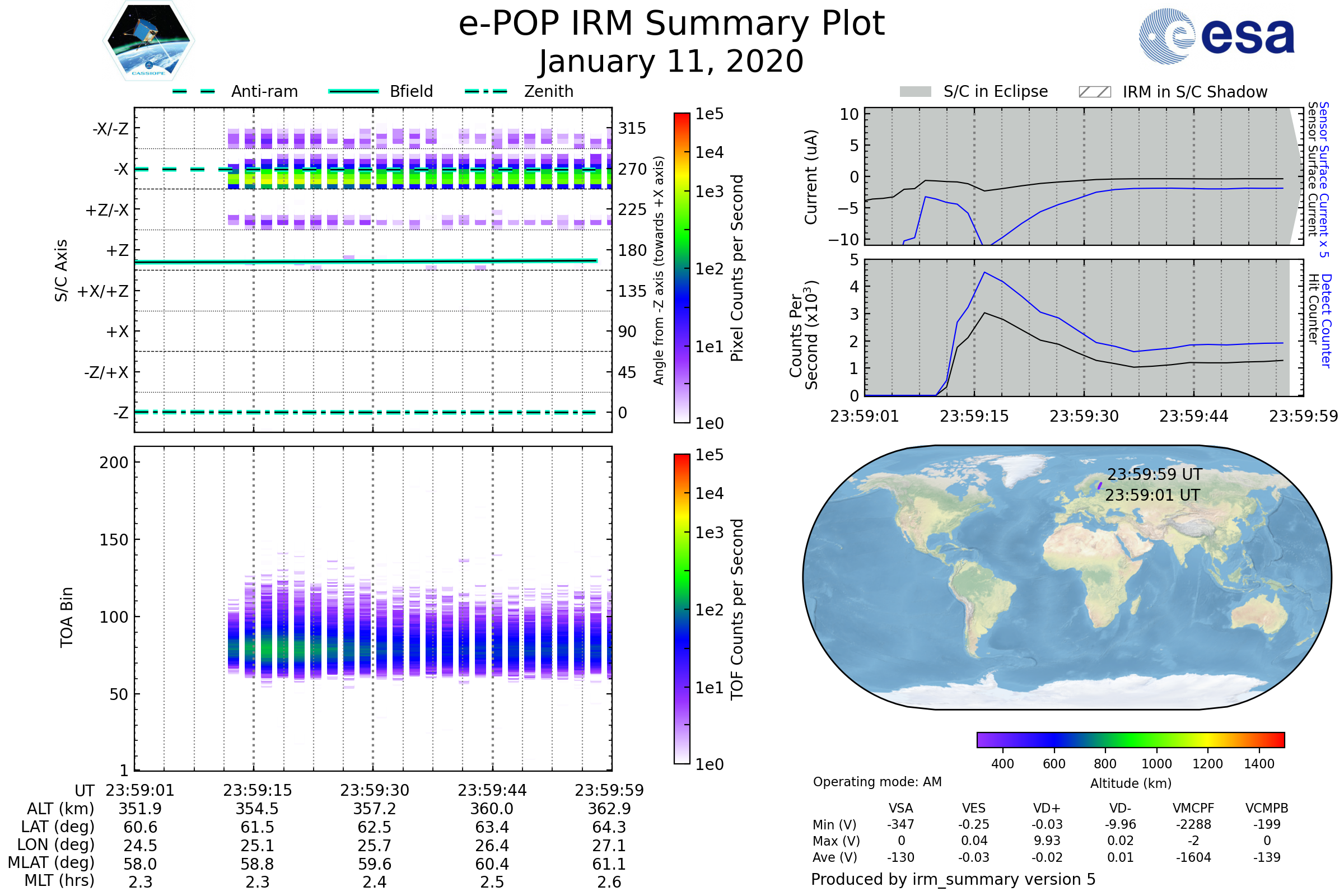1344x896 pixels.
Task: Click the VMCPF voltage column header
Action: [x=1193, y=808]
